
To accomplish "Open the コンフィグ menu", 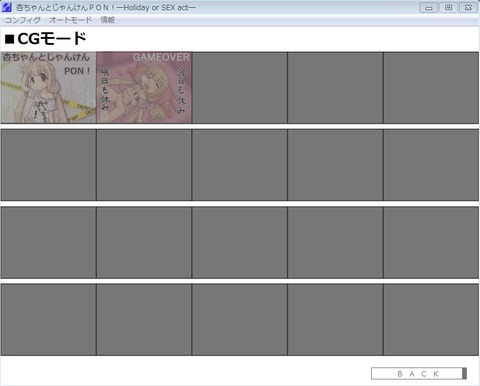I will tap(22, 20).
